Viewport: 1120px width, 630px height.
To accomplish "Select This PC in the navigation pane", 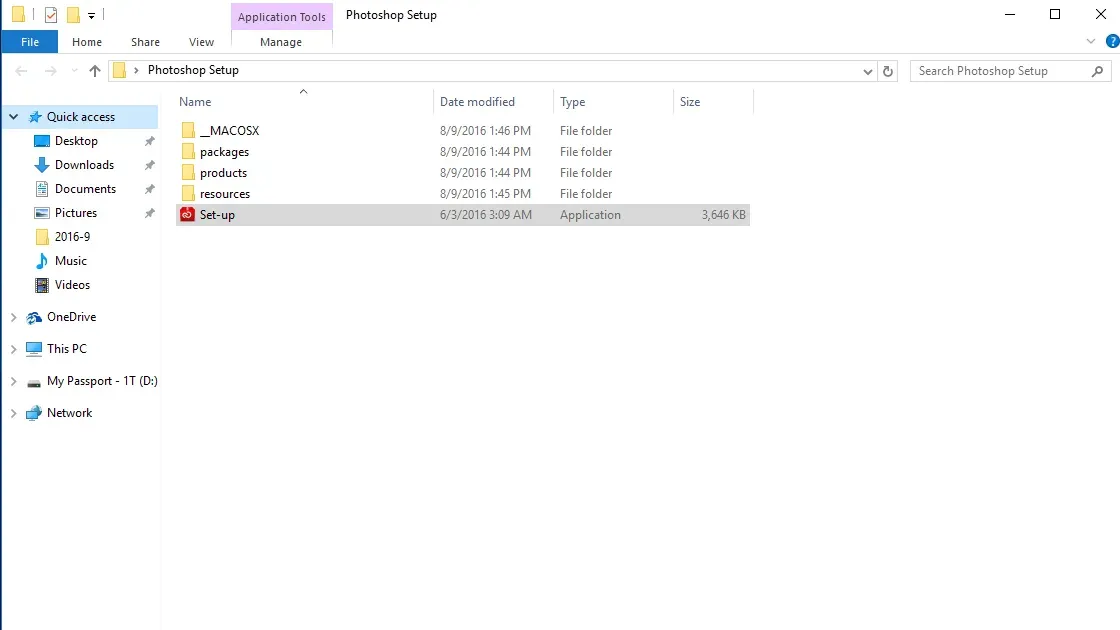I will tap(66, 349).
